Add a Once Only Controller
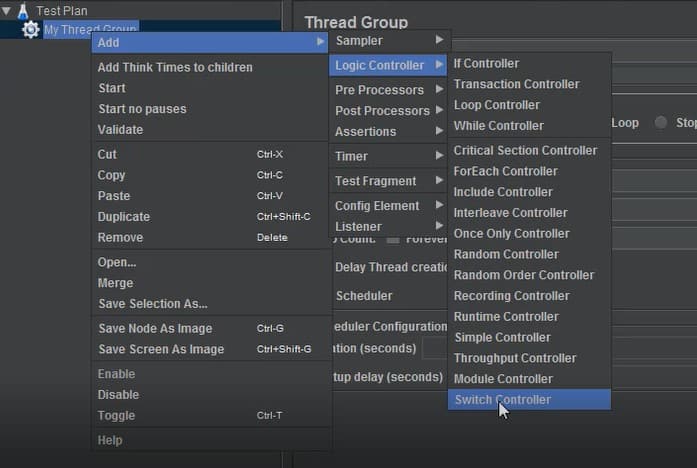 (529, 234)
